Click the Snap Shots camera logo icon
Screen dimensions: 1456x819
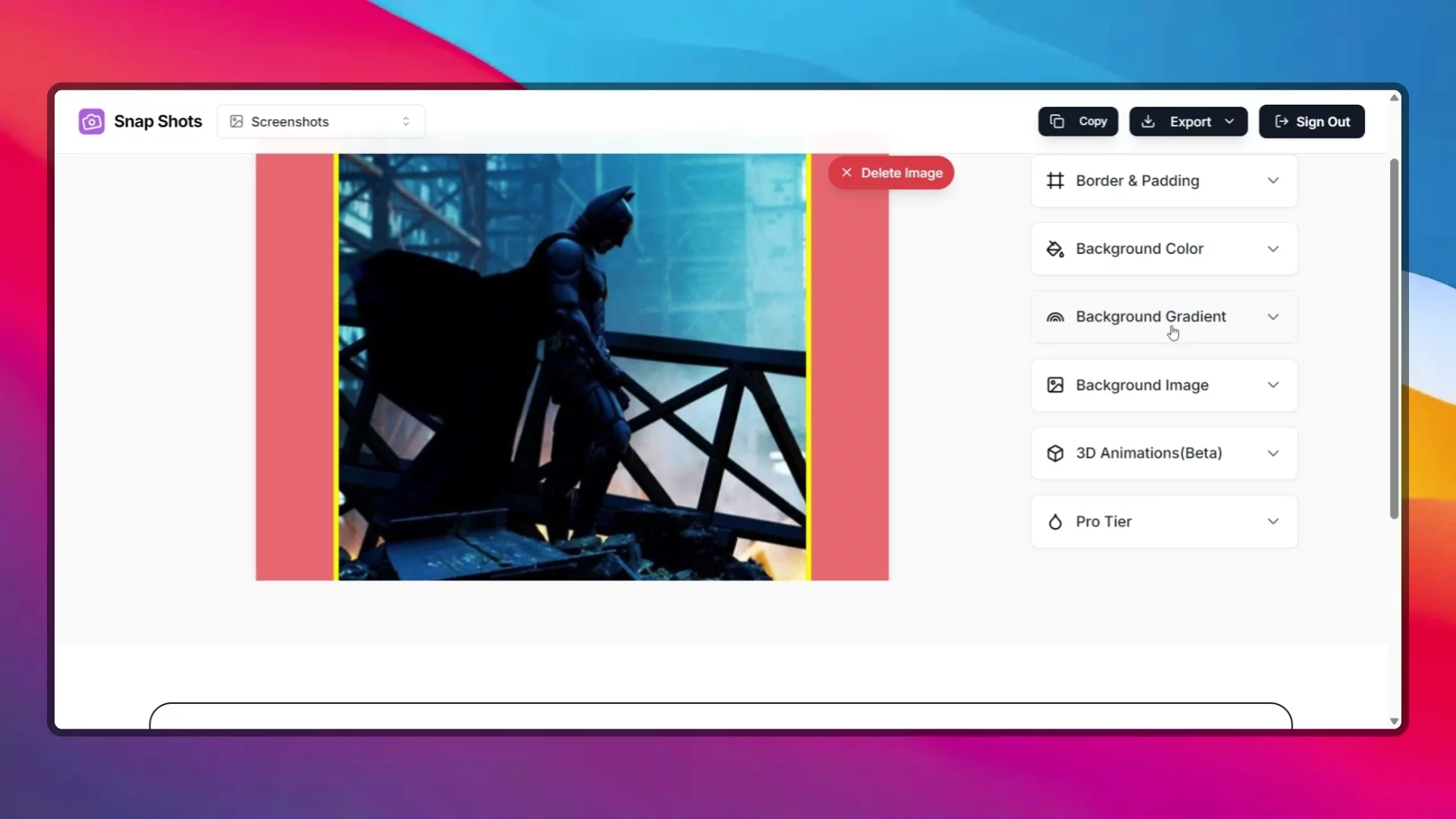(92, 121)
